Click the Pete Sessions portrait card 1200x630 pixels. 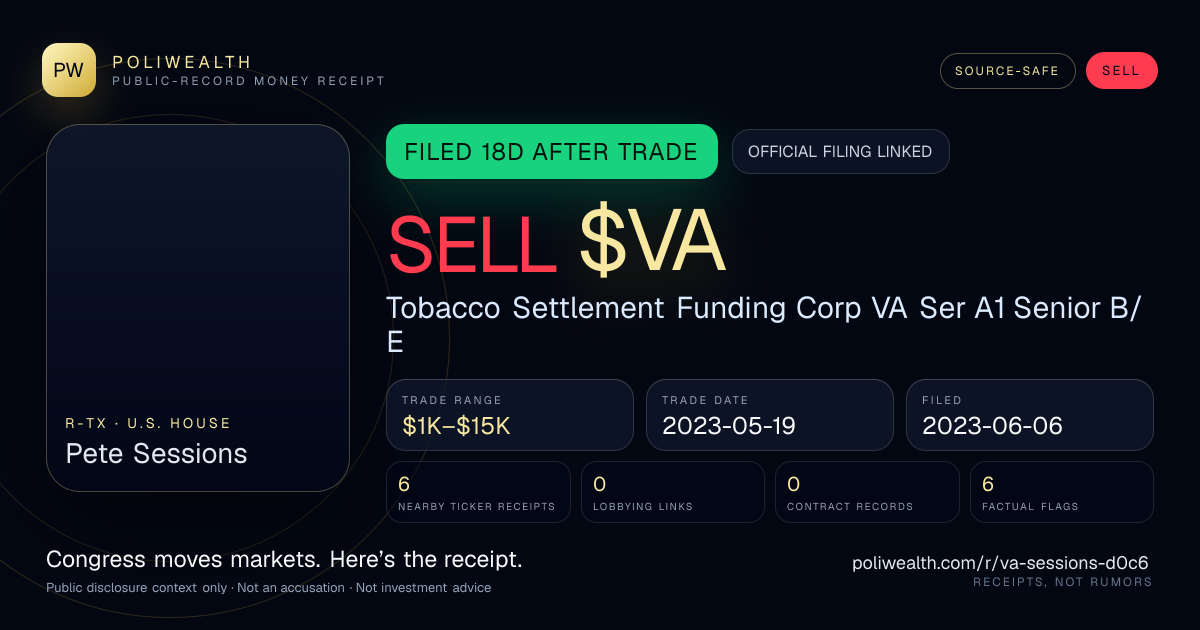(x=198, y=308)
